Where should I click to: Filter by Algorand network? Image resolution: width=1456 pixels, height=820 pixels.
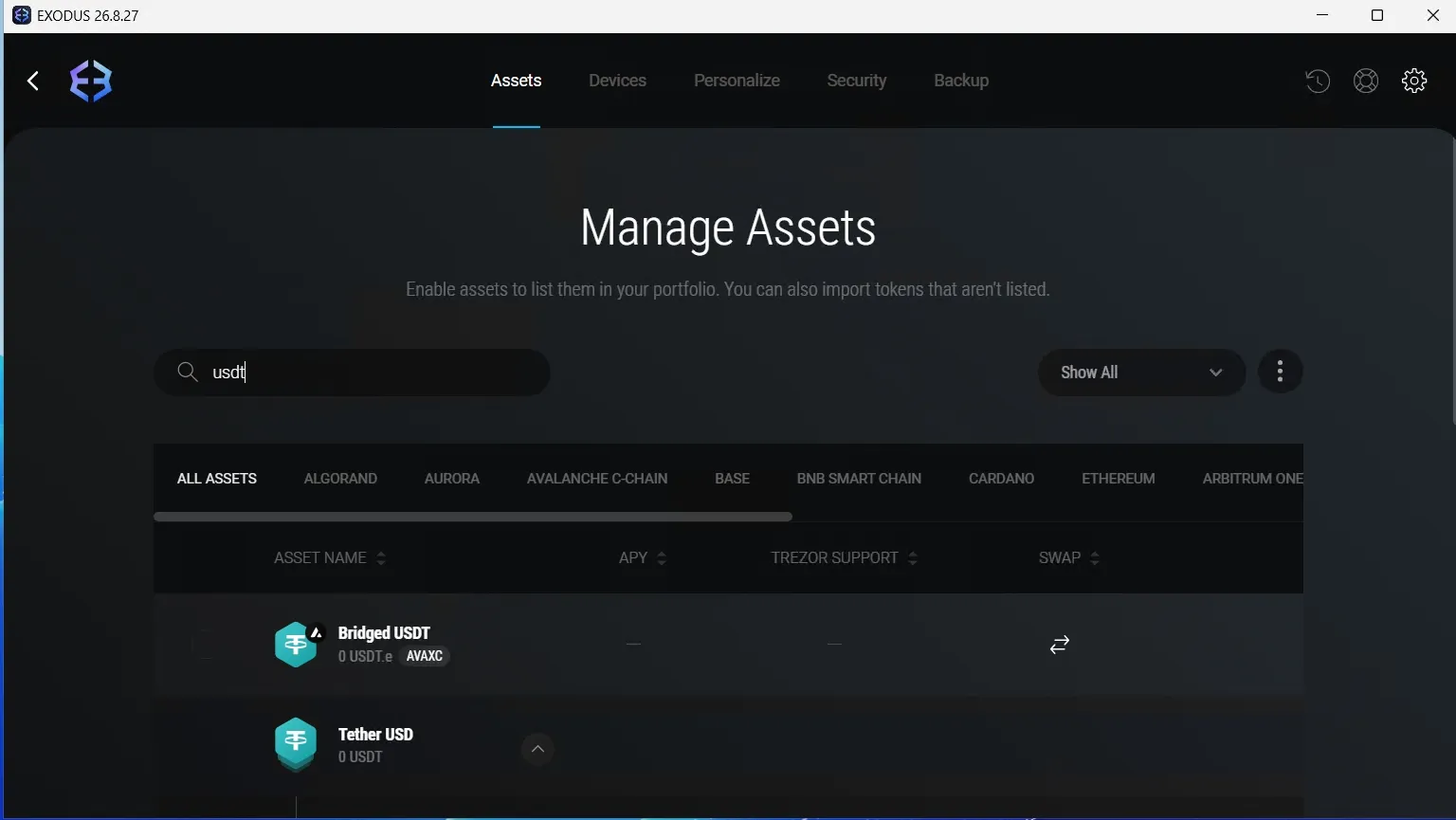(x=340, y=479)
